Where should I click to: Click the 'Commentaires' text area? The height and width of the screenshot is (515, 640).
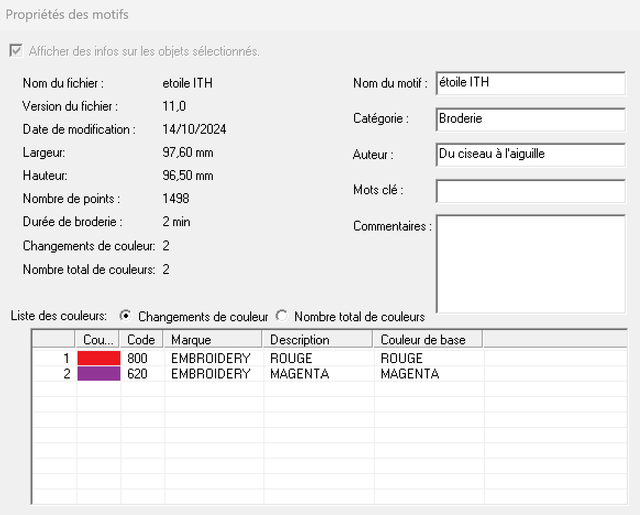(x=530, y=264)
